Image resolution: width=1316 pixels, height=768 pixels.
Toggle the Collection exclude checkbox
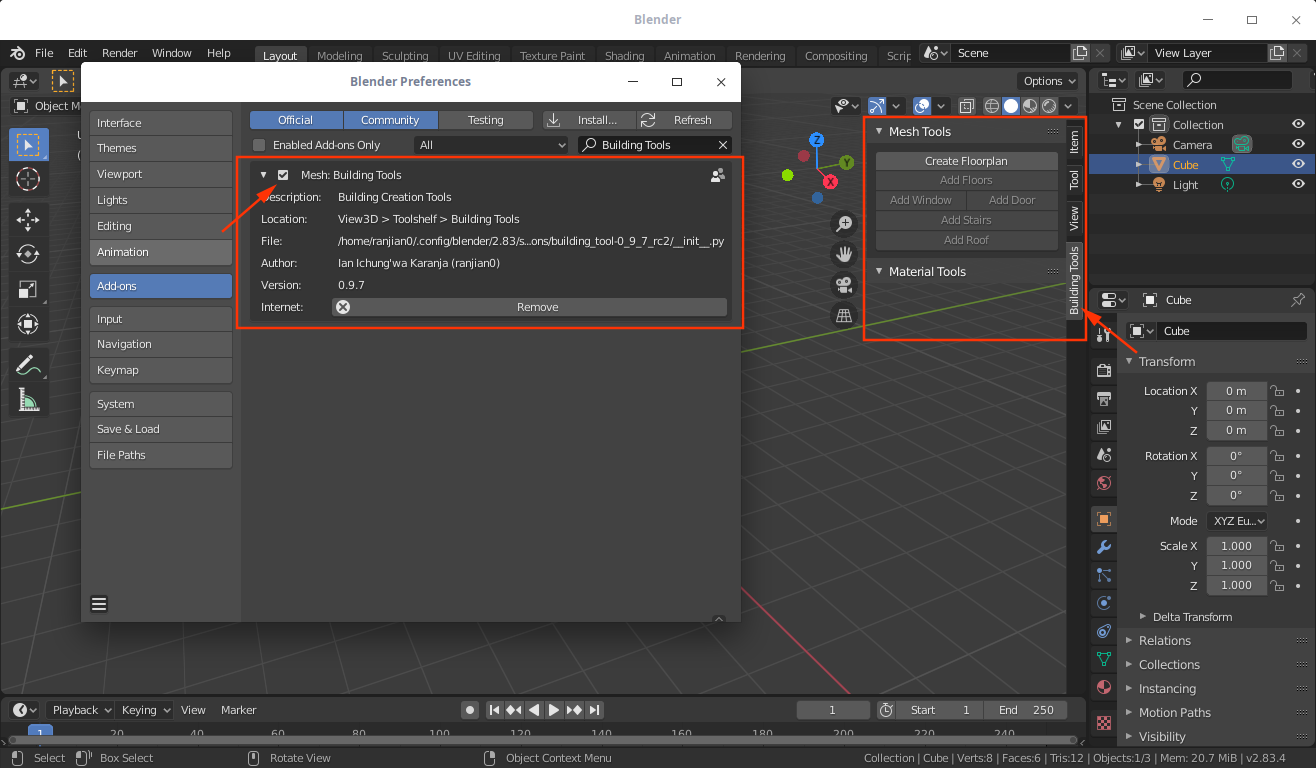pos(1139,125)
